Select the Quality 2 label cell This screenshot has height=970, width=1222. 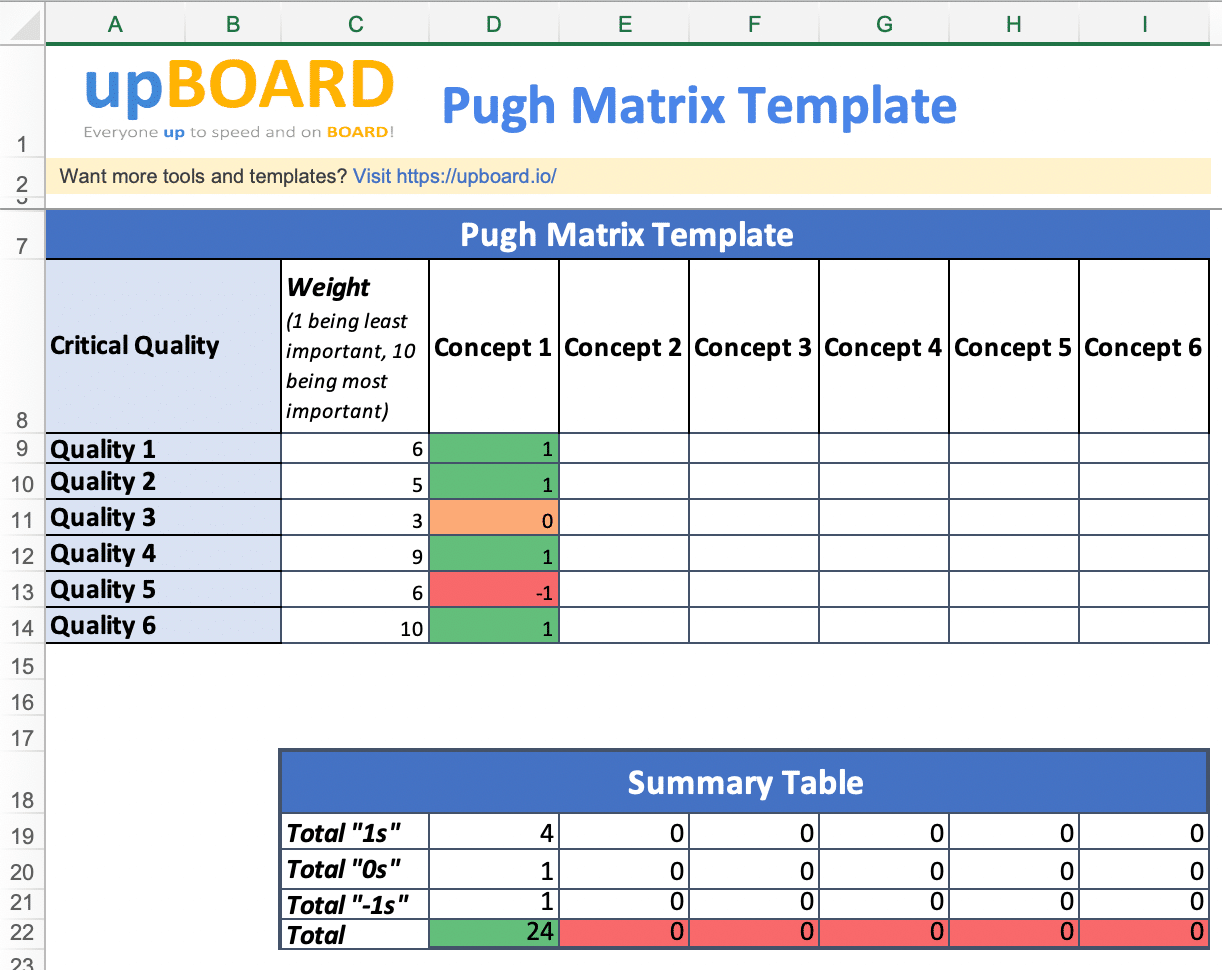164,481
